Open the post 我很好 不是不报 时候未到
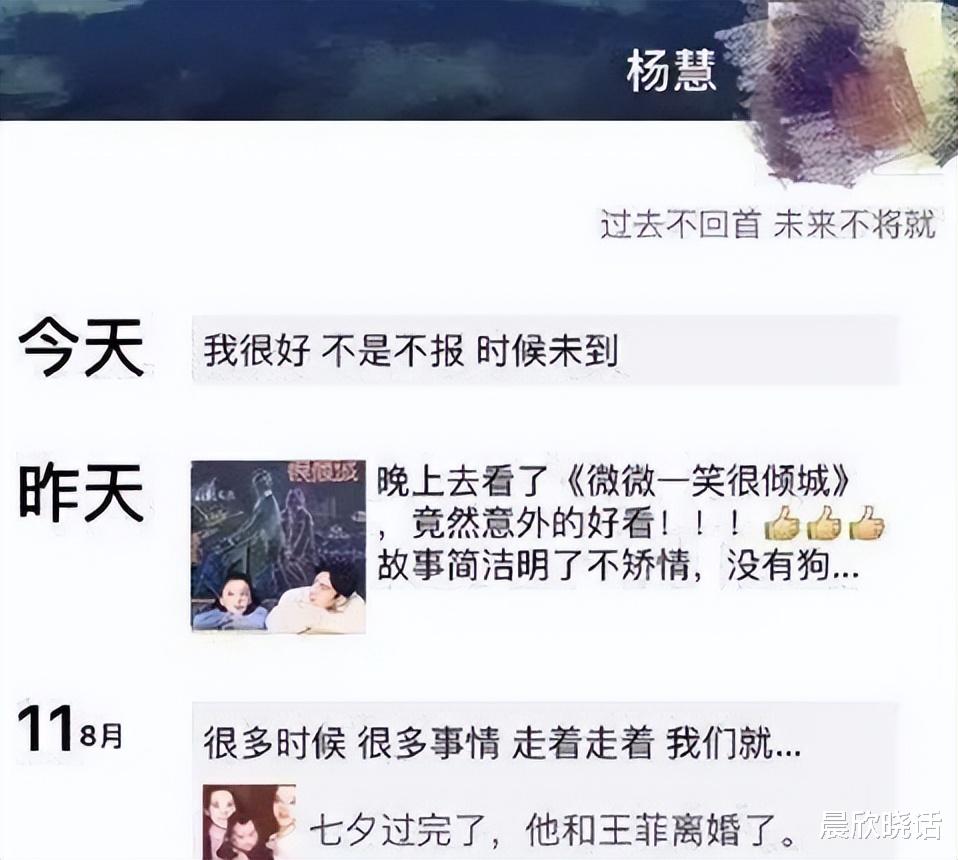 point(545,350)
